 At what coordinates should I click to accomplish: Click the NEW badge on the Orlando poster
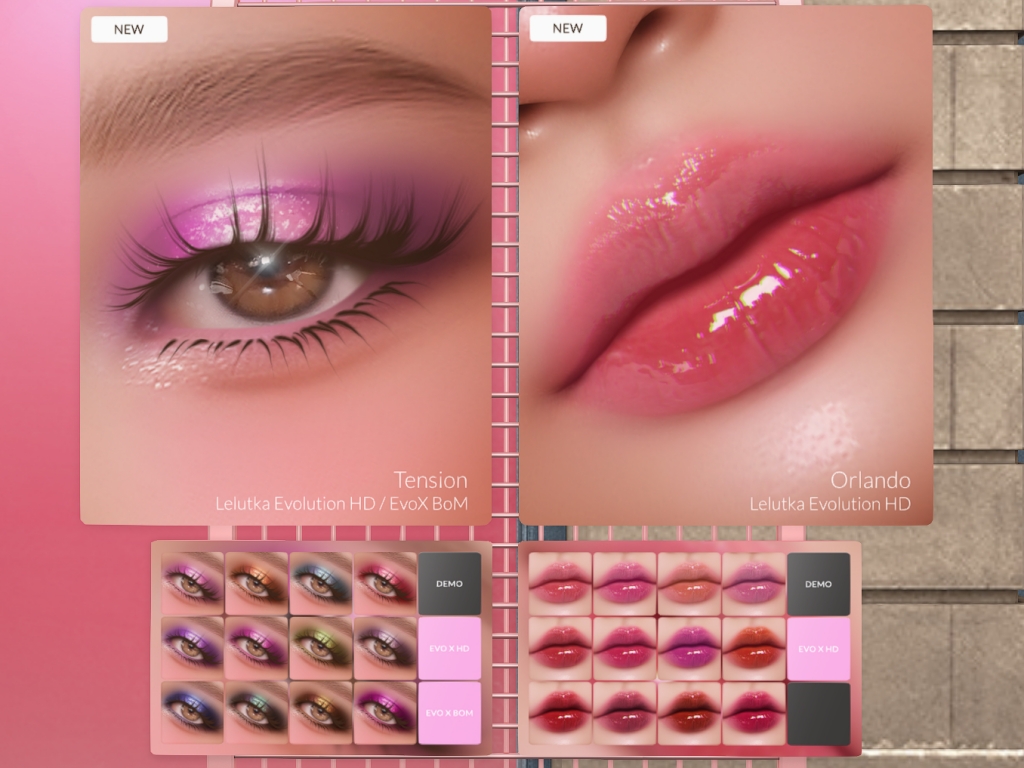pos(567,28)
